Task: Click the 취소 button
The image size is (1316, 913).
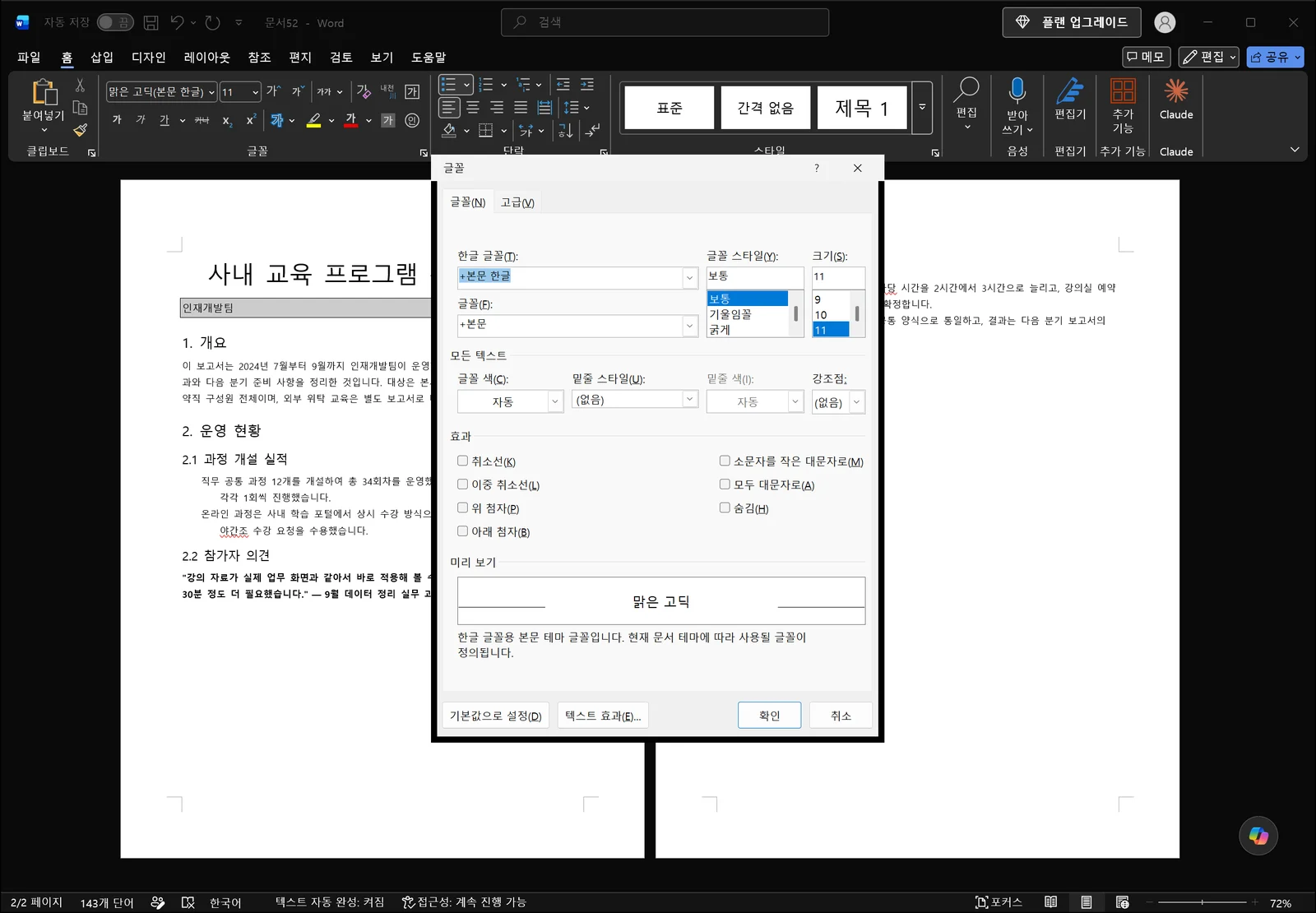Action: 841,716
